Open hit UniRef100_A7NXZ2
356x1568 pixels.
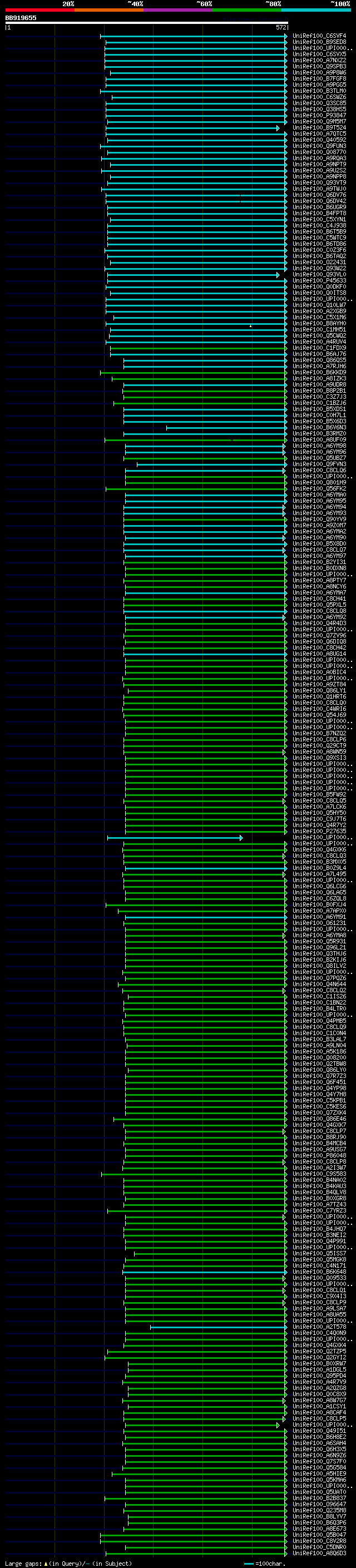pyautogui.click(x=319, y=60)
